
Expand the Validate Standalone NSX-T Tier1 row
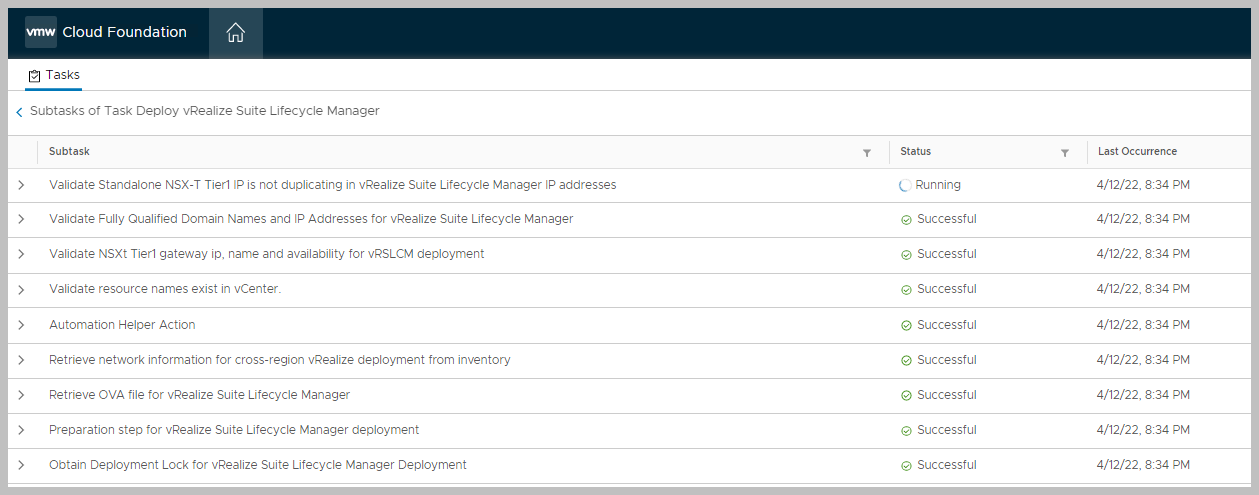coord(21,185)
